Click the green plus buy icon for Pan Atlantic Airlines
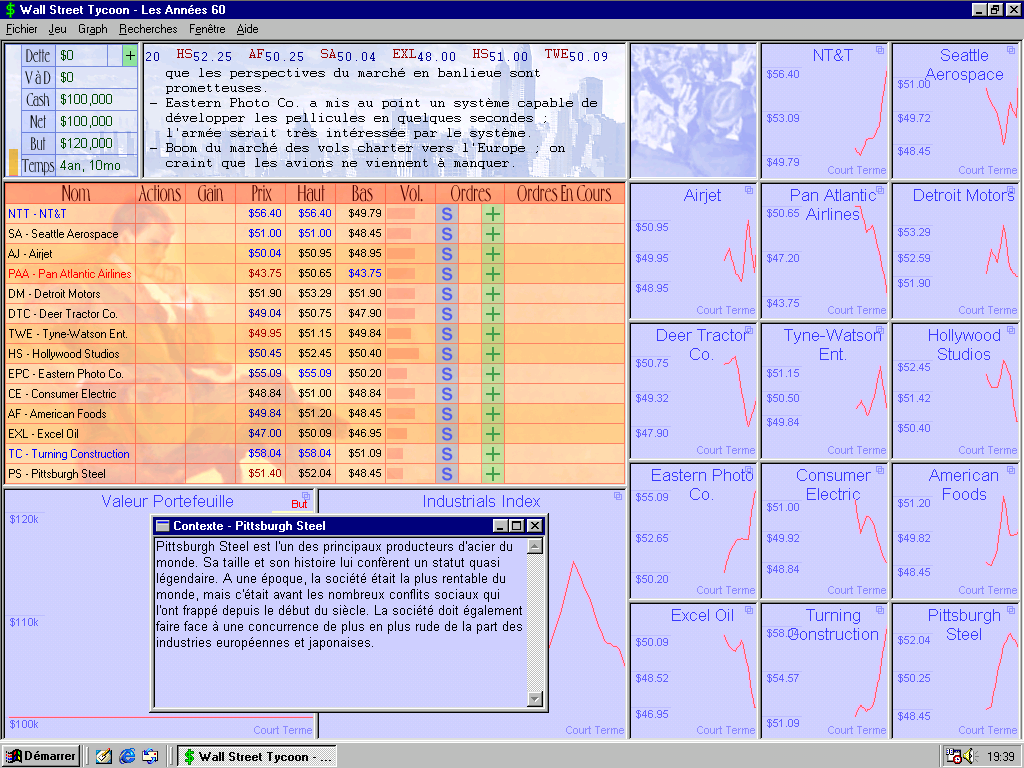1024x768 pixels. coord(493,274)
